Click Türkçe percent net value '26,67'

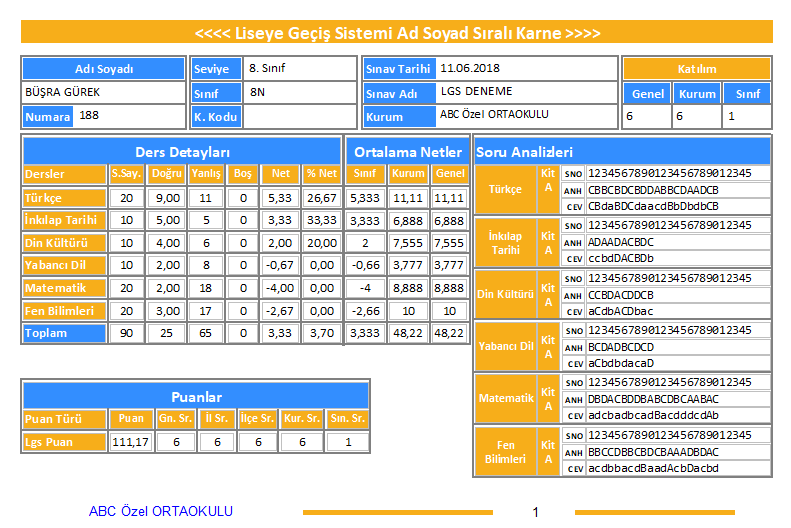pos(322,198)
